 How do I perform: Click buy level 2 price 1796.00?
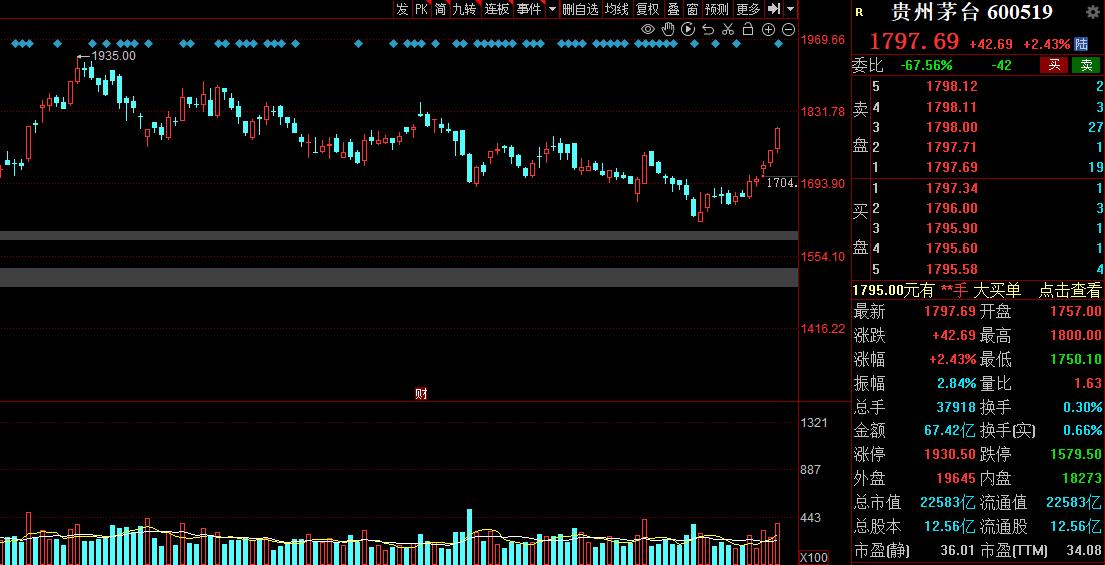951,209
